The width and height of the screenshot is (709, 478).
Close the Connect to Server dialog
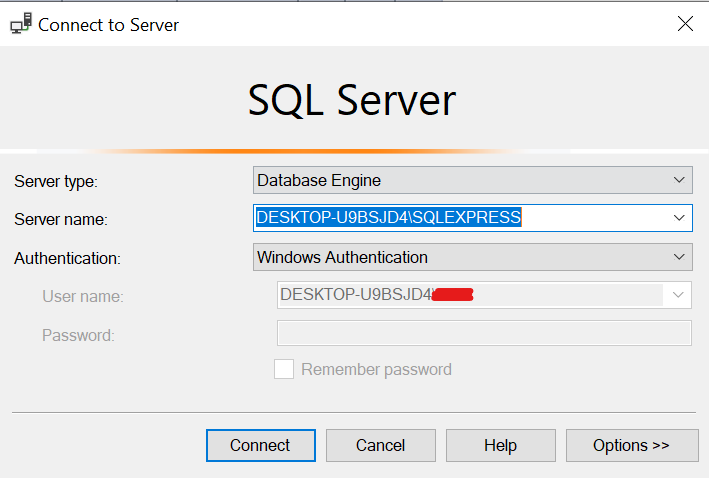(685, 24)
